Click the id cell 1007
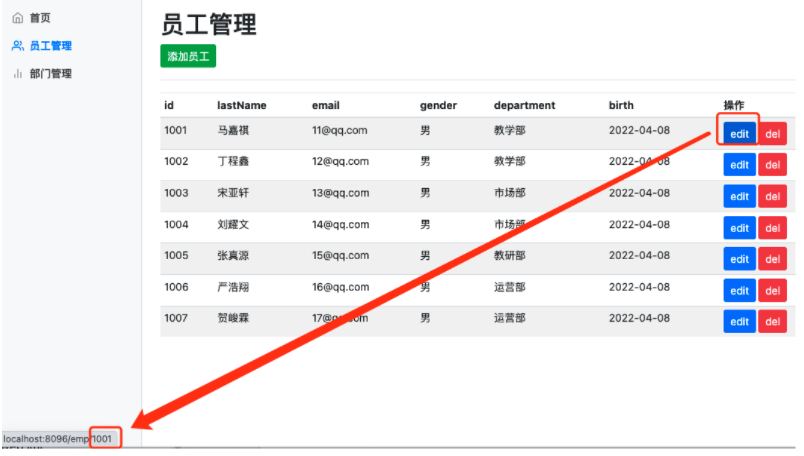The width and height of the screenshot is (804, 456). point(176,318)
